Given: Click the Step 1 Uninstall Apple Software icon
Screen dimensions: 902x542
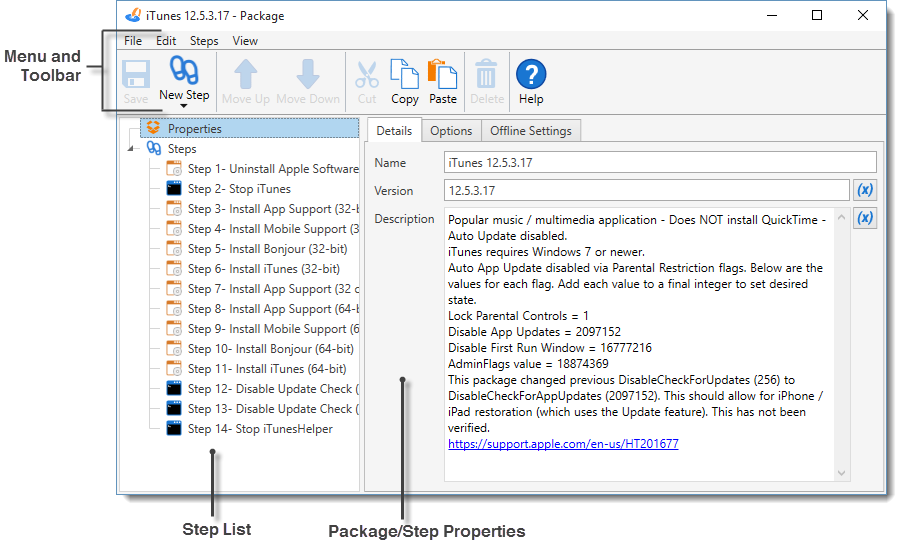Looking at the screenshot, I should [174, 169].
